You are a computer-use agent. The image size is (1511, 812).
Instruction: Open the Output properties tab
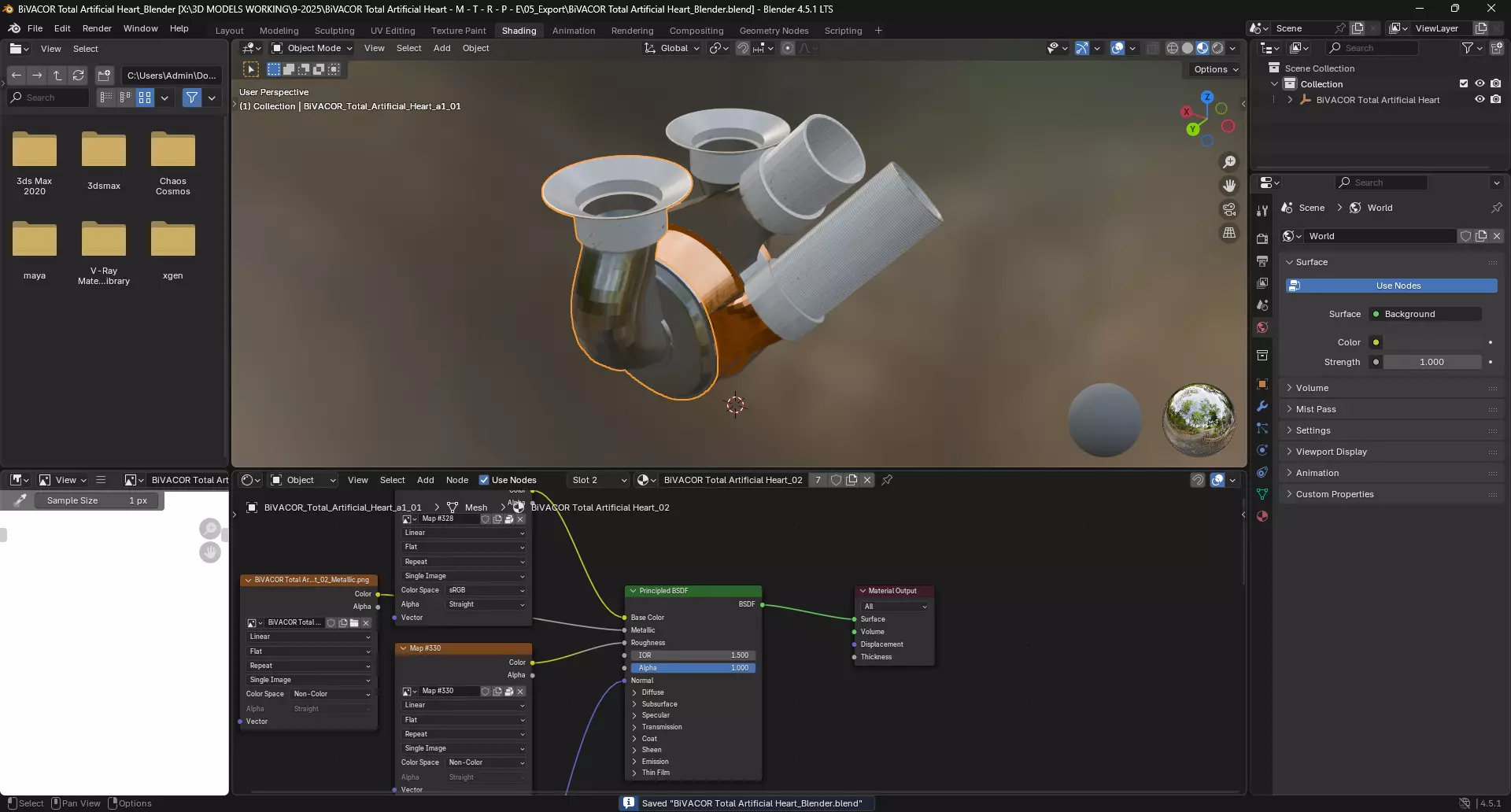(x=1262, y=260)
